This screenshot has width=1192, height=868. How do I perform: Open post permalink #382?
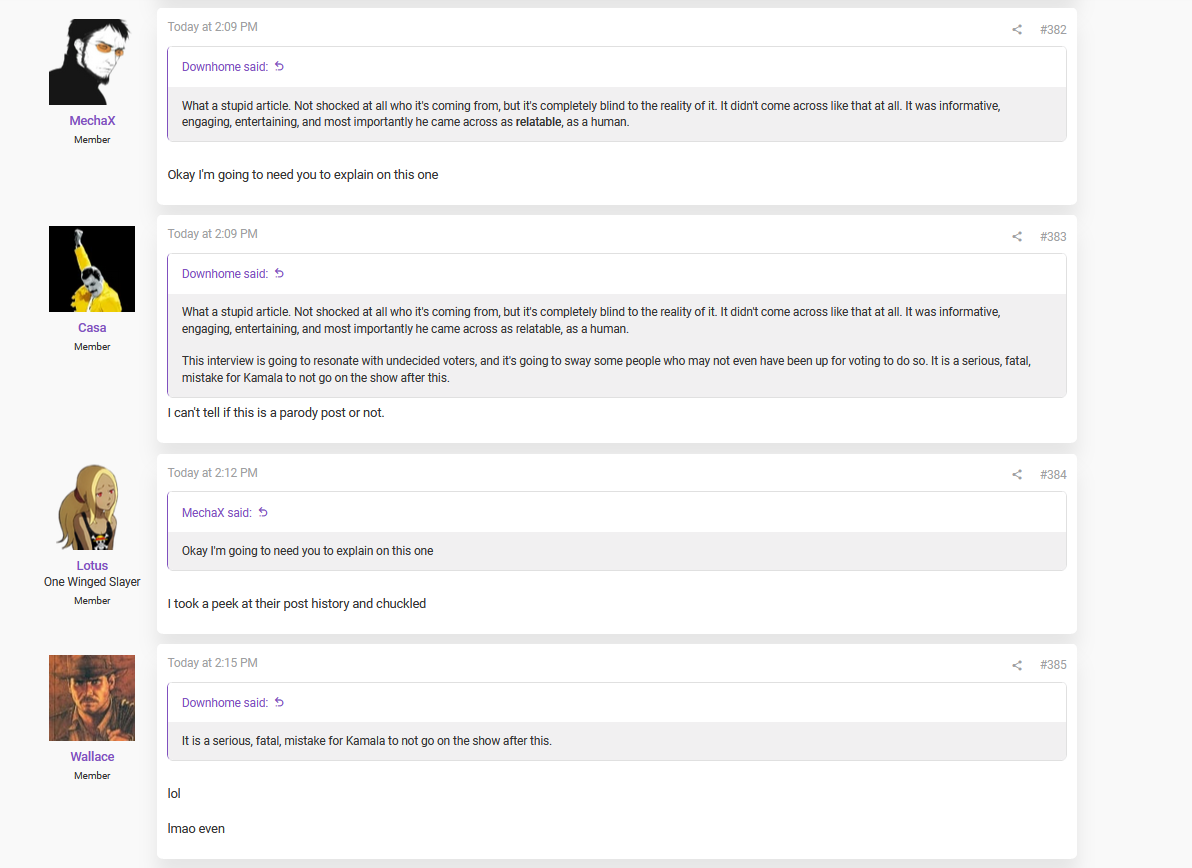pyautogui.click(x=1053, y=30)
